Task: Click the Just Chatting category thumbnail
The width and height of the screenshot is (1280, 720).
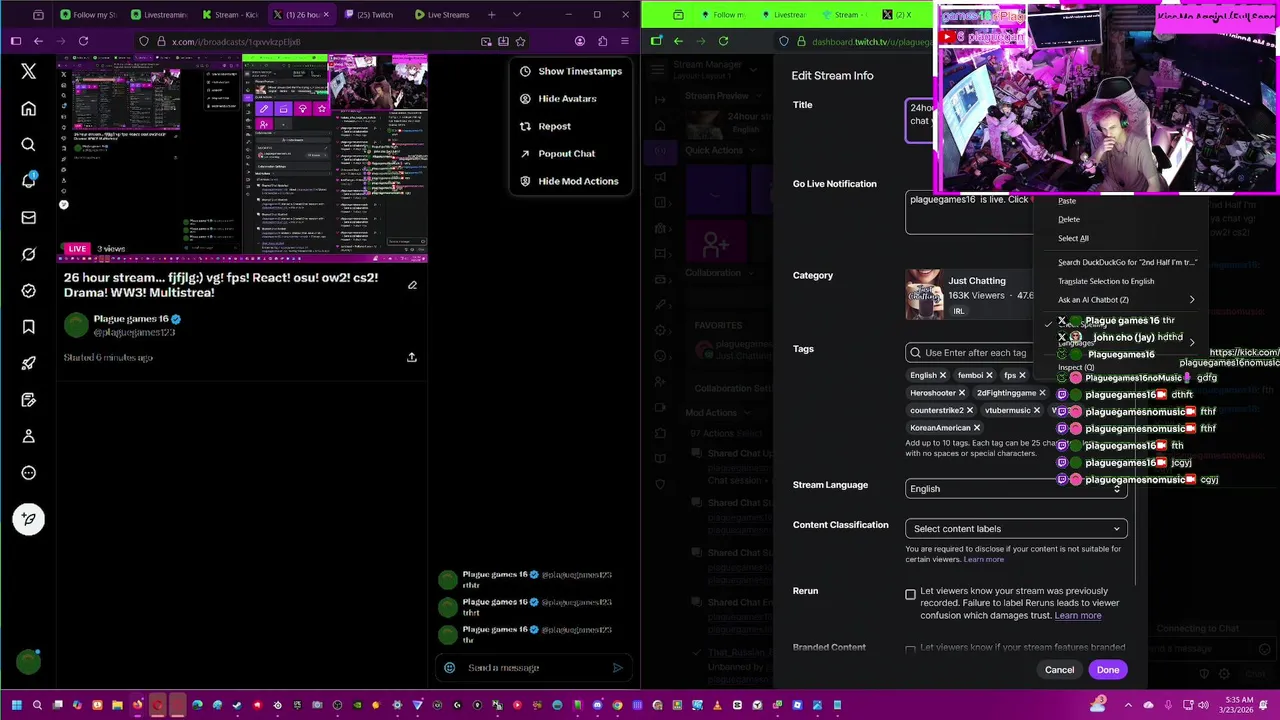Action: pyautogui.click(x=924, y=294)
